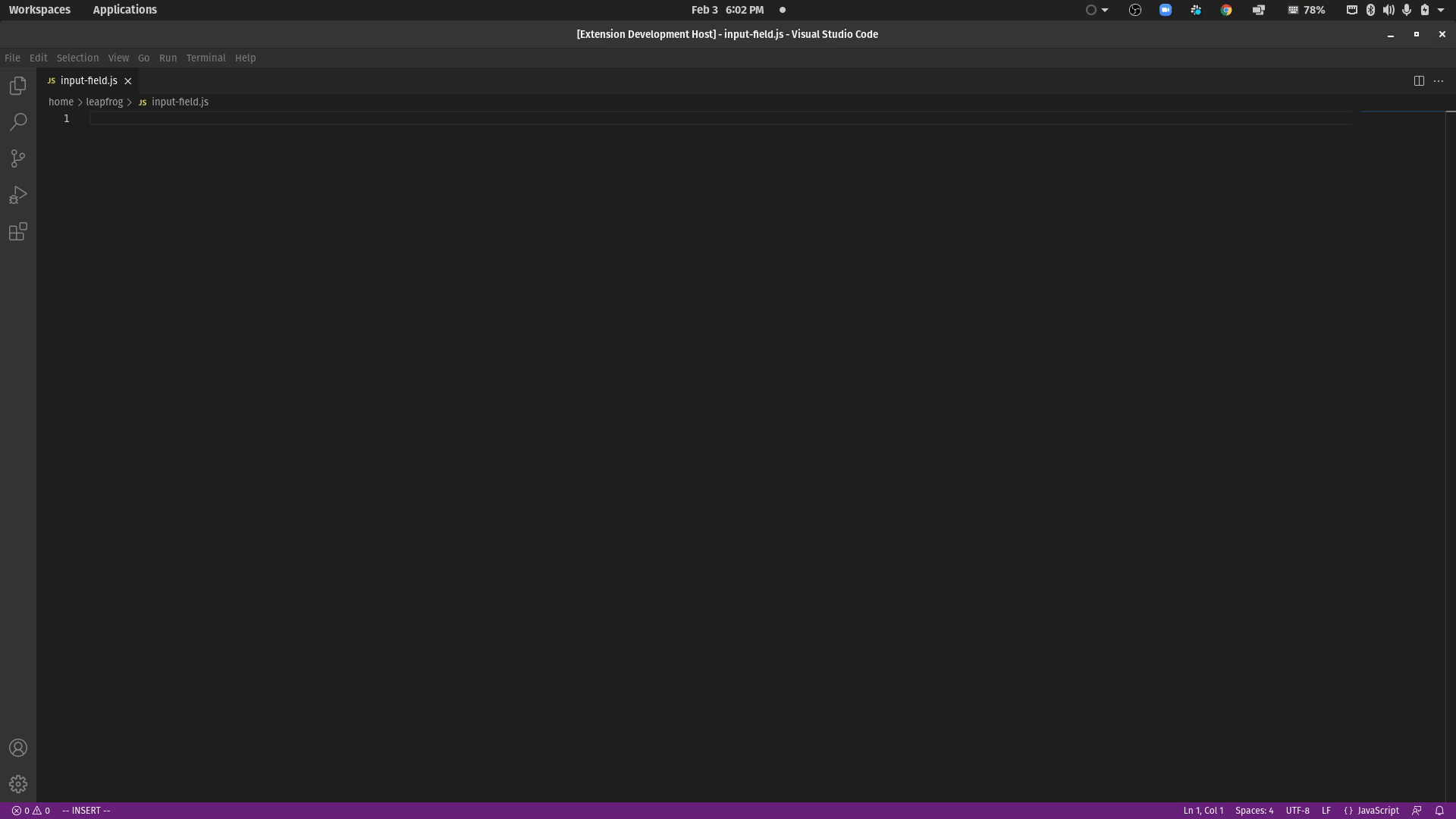Click line number 1 in gutter

point(67,118)
